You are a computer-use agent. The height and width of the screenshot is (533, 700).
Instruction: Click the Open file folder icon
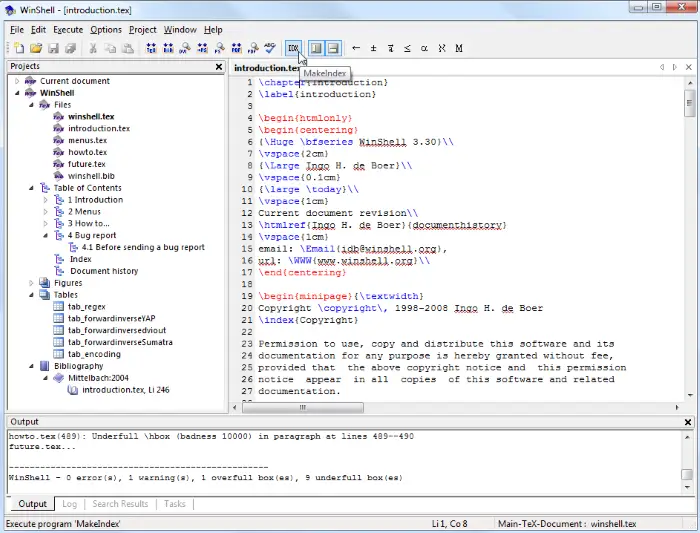click(x=36, y=48)
